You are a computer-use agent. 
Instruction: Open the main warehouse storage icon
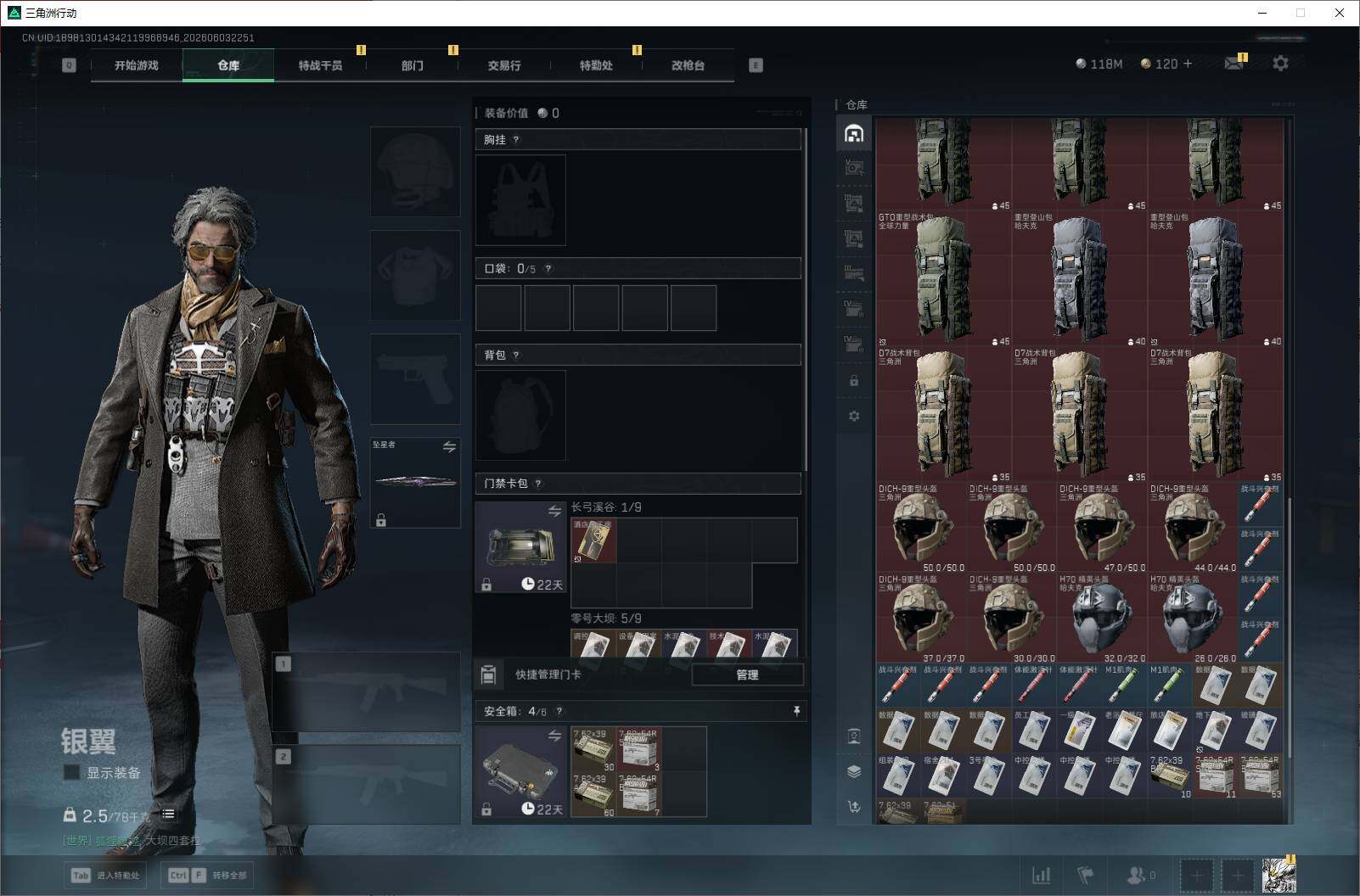(854, 133)
